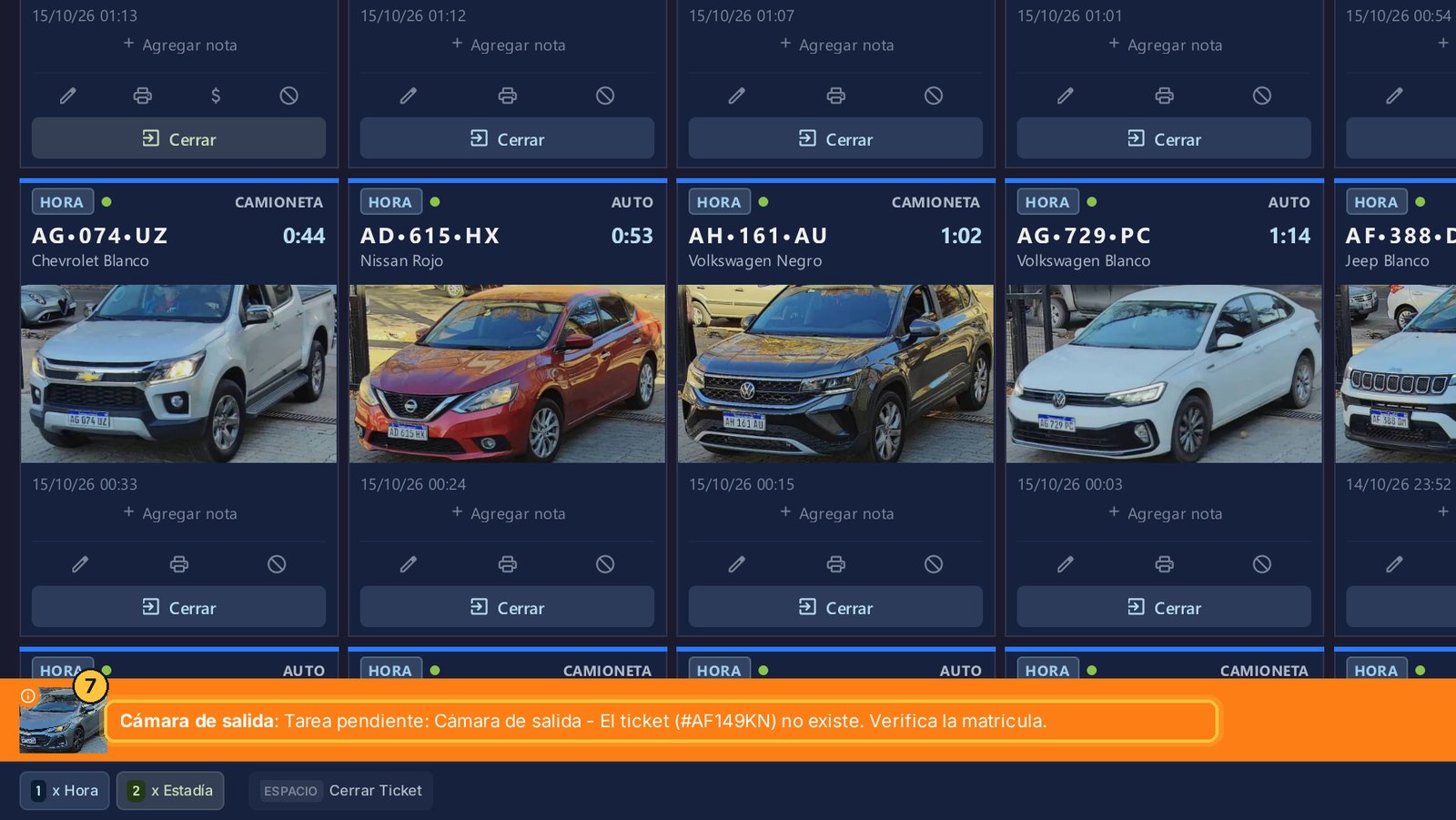Edit the ticket dated 15/10/26 01:07
1456x820 pixels.
[737, 96]
